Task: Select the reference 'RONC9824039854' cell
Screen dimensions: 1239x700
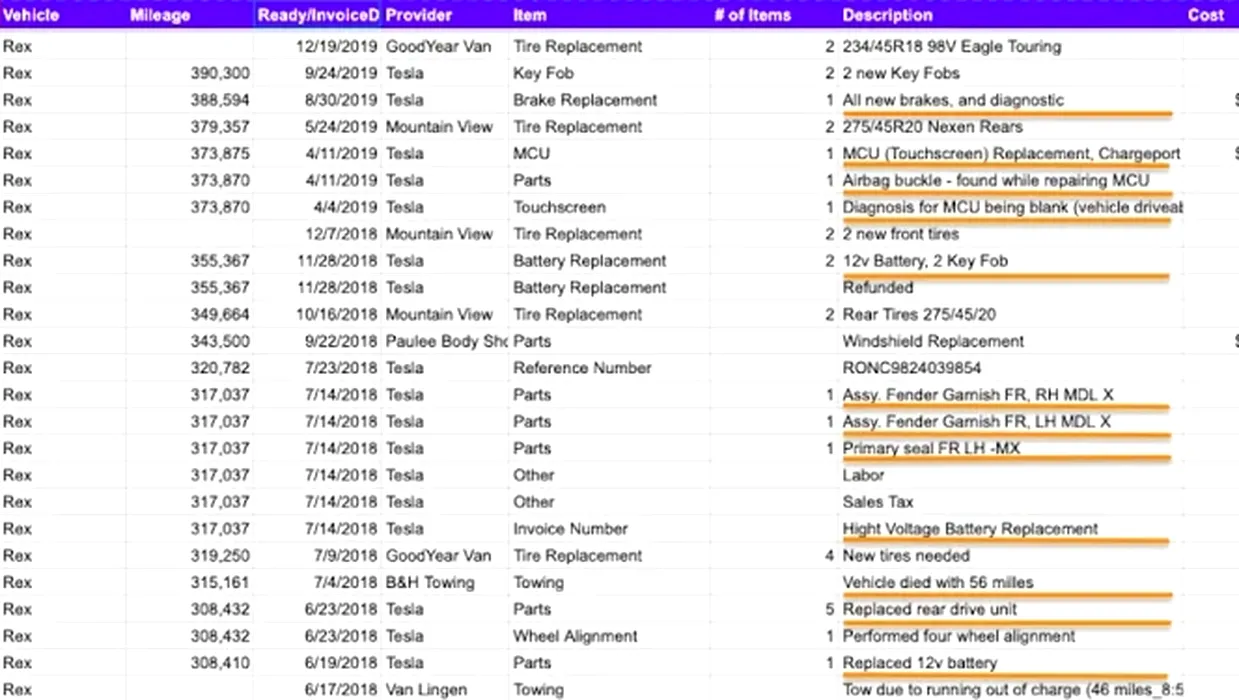Action: click(x=912, y=368)
